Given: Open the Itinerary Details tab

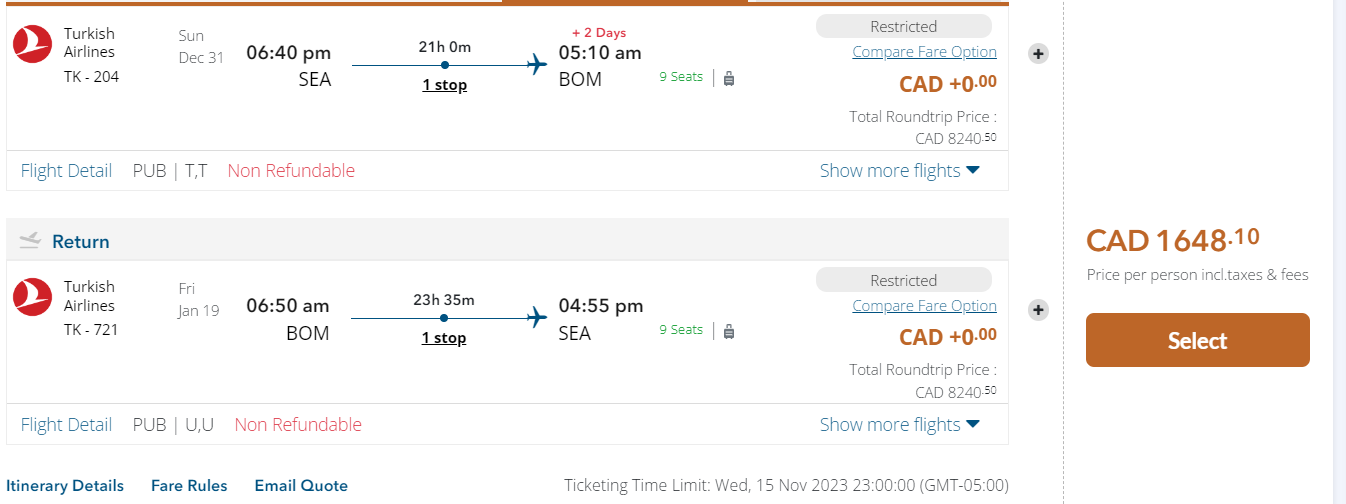Looking at the screenshot, I should (x=65, y=486).
